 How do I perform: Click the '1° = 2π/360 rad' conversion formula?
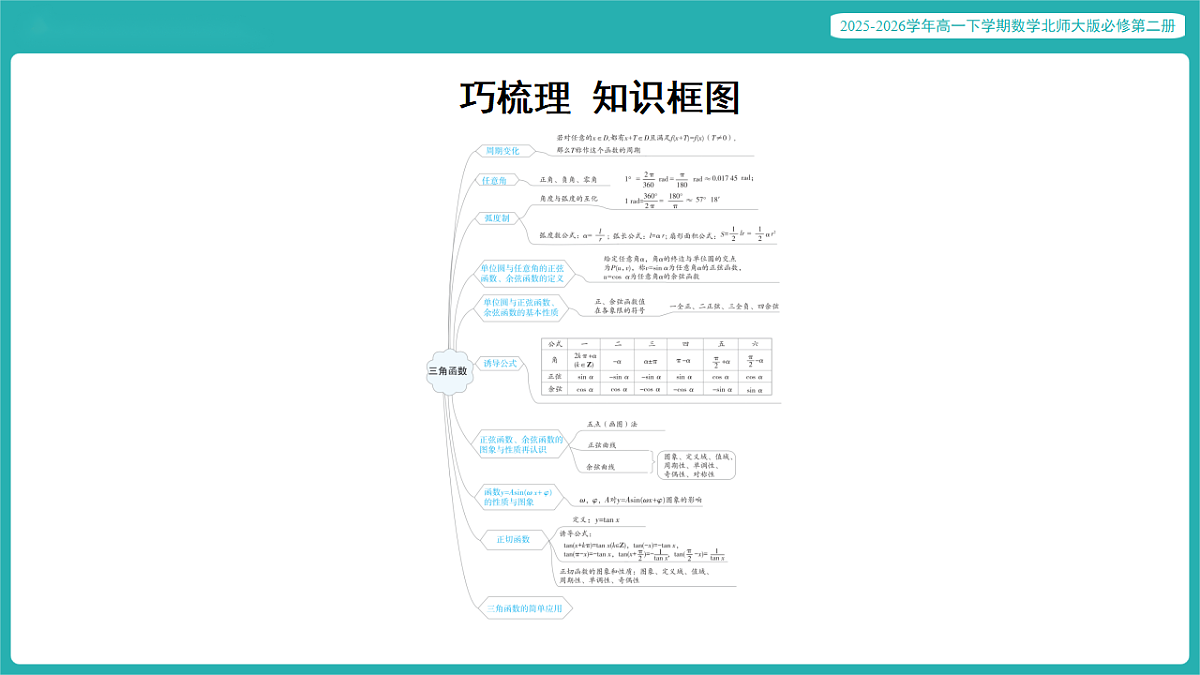coord(689,178)
